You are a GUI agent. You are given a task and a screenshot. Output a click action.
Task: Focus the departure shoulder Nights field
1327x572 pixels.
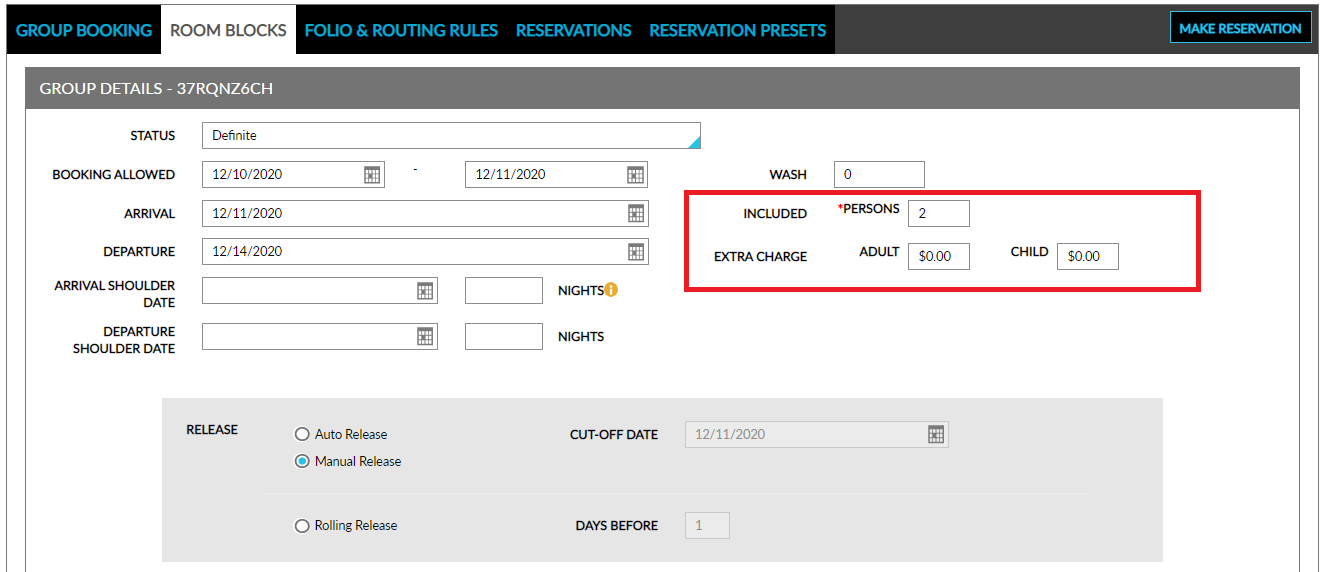click(504, 337)
